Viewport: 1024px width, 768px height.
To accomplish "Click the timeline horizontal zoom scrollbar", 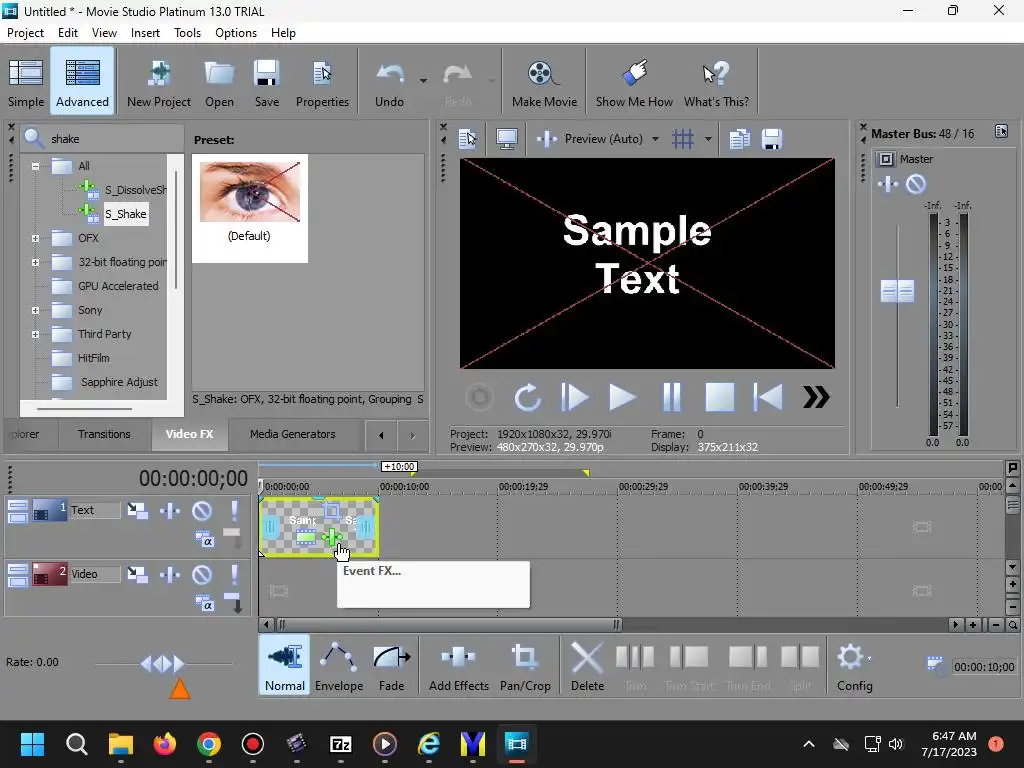I will coord(448,625).
